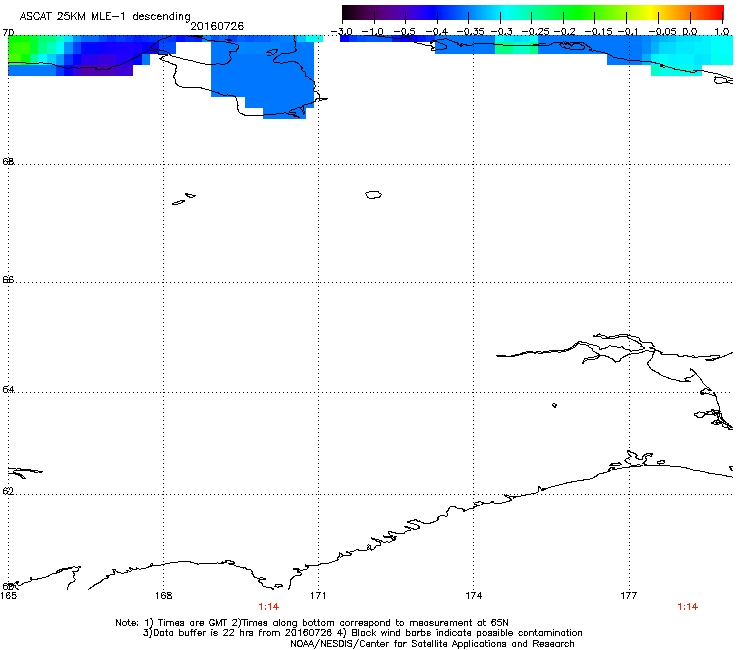Click the latitude label 66

coord(8,279)
